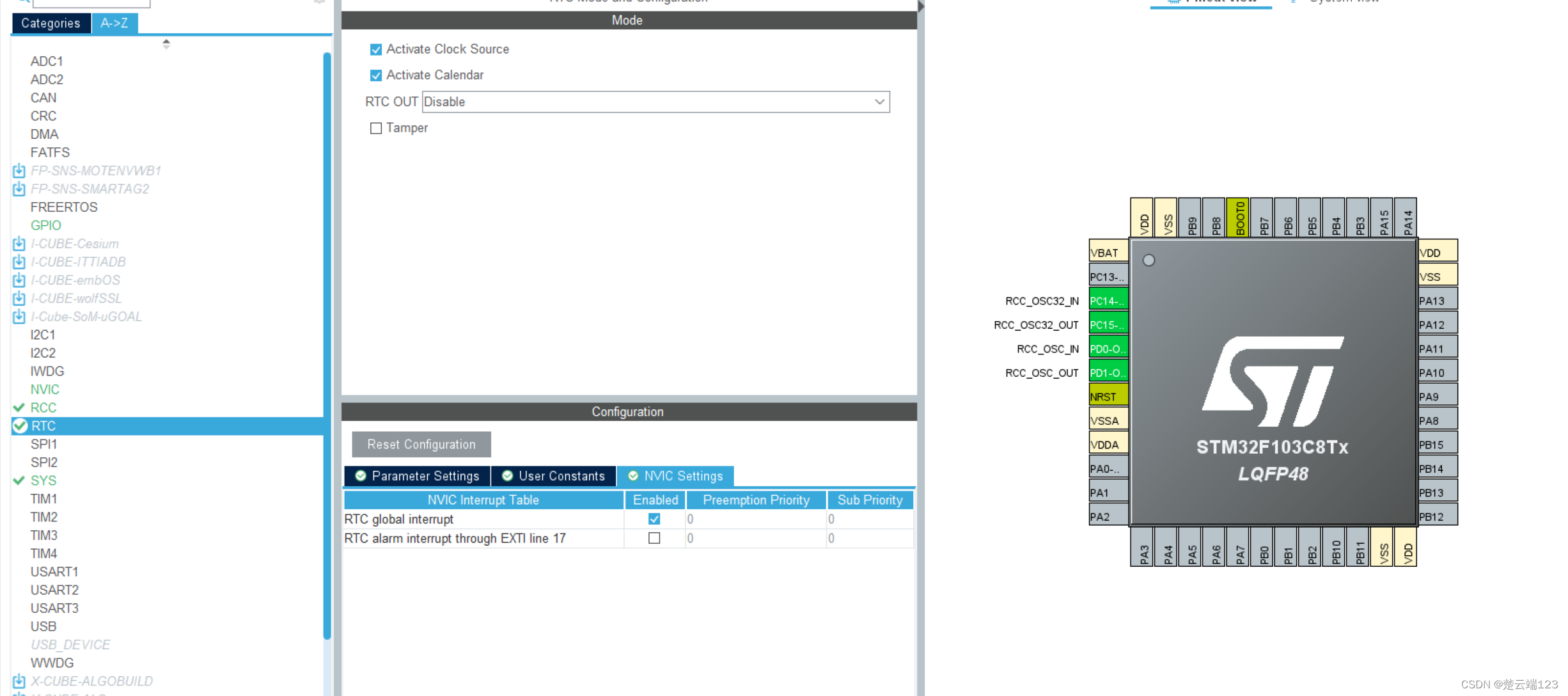Click download icon beside FP-SNS-SMARTAG2
Screen dimensions: 1568x696
(19, 189)
